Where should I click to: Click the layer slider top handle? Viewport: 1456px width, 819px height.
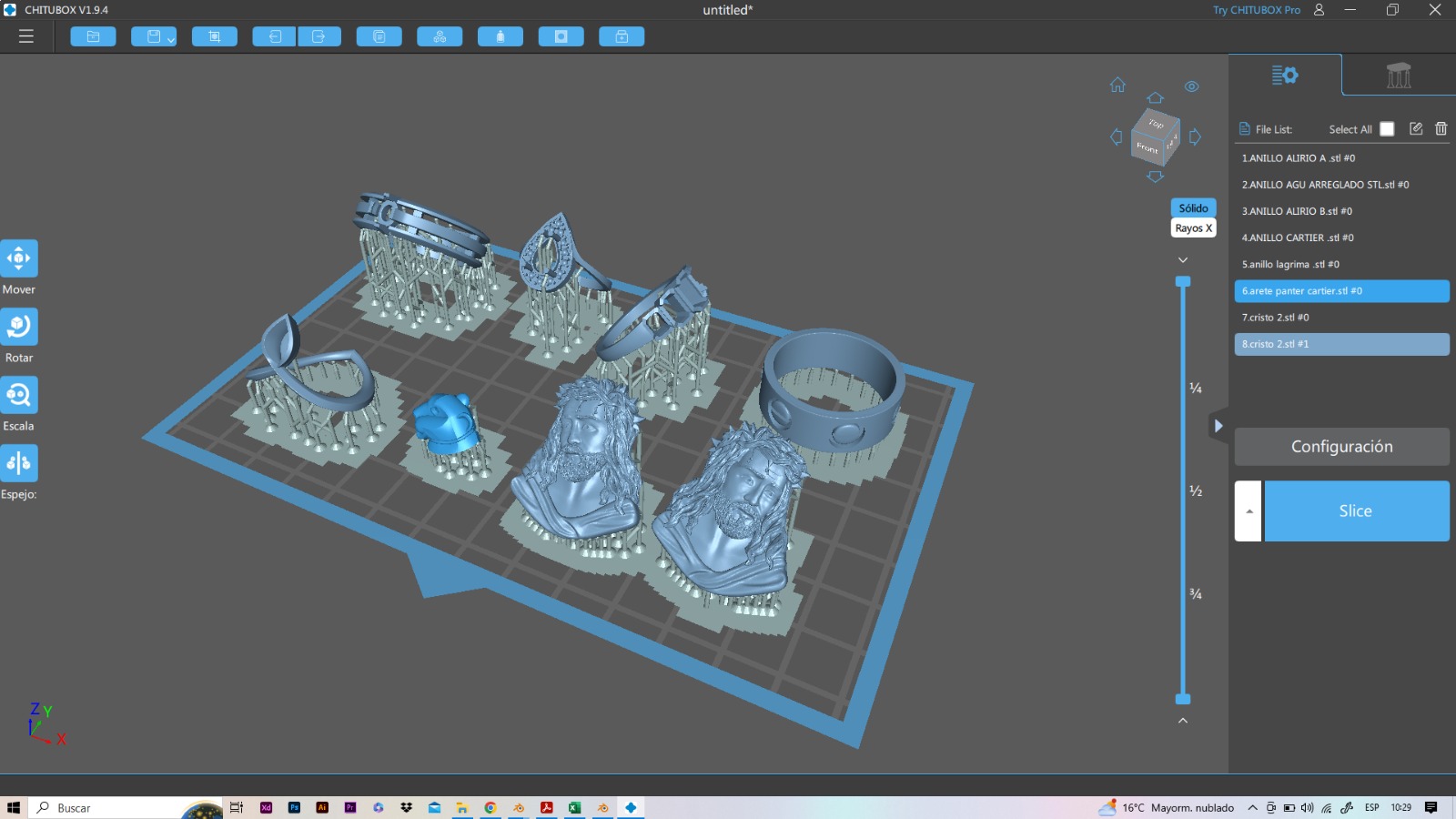coord(1183,281)
